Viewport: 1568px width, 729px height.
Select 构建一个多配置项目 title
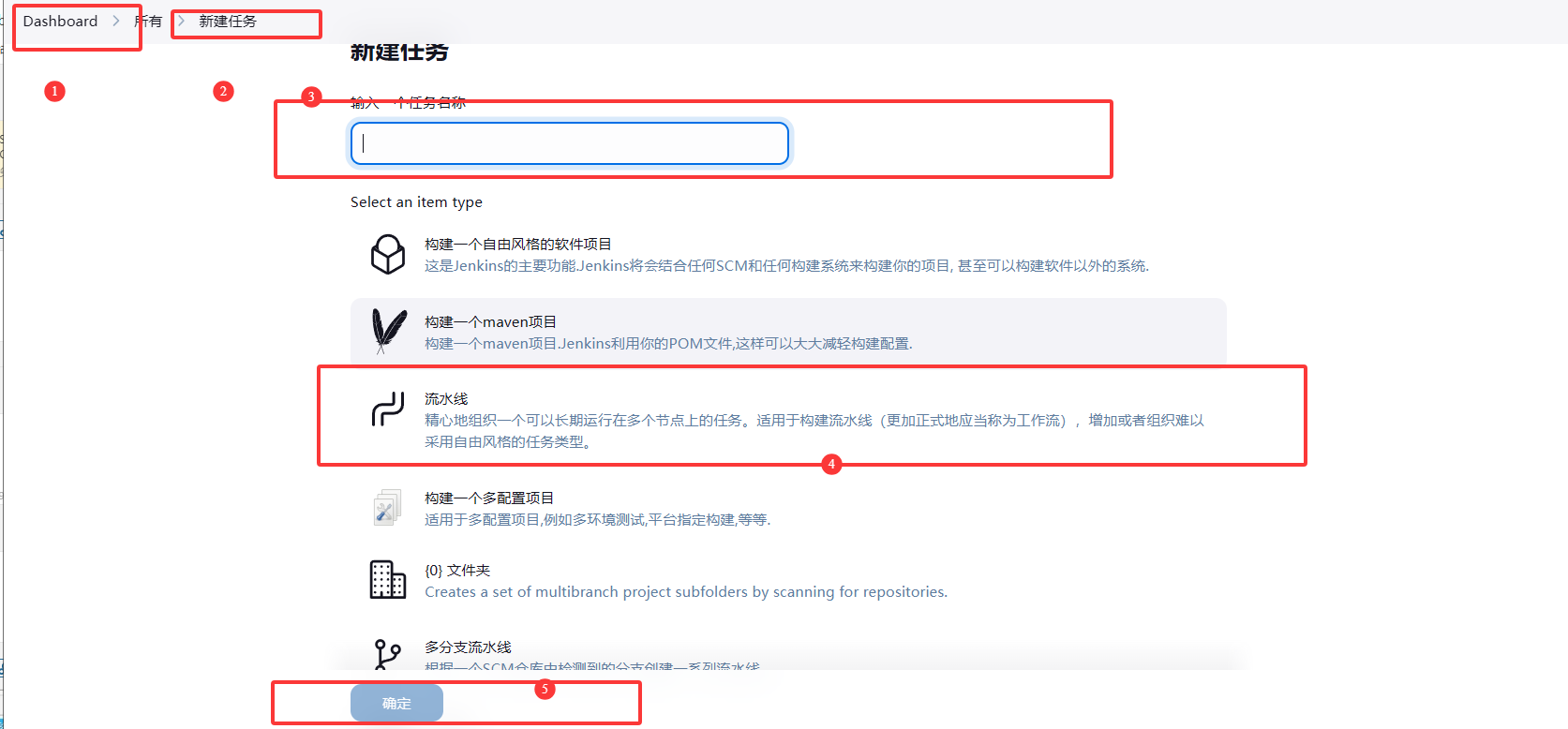coord(489,498)
